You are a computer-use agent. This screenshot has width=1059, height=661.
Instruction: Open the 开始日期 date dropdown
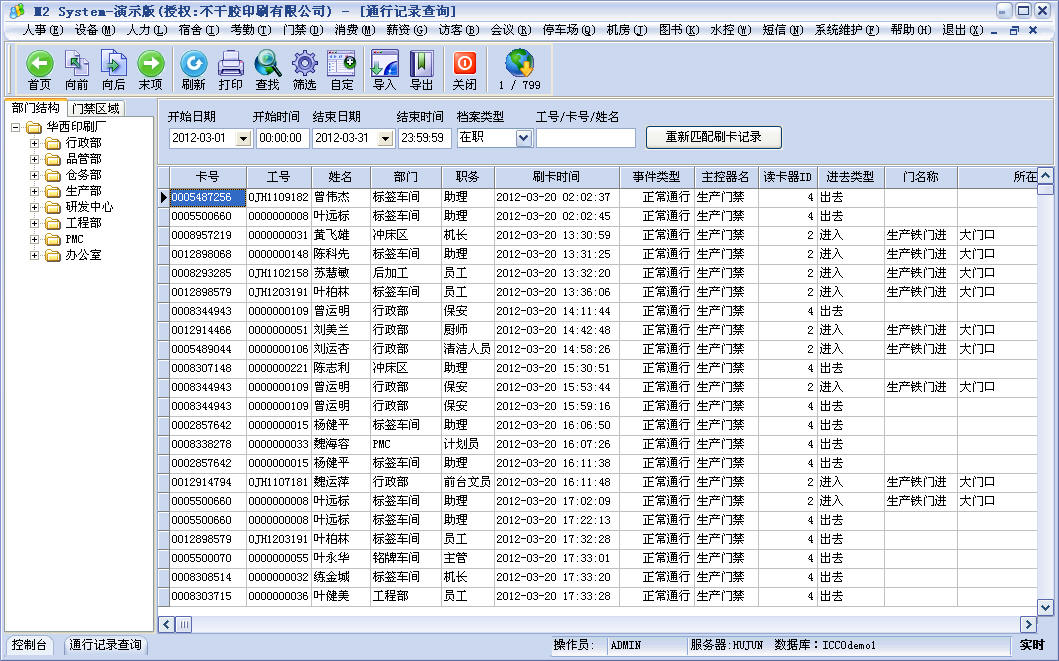[x=243, y=138]
